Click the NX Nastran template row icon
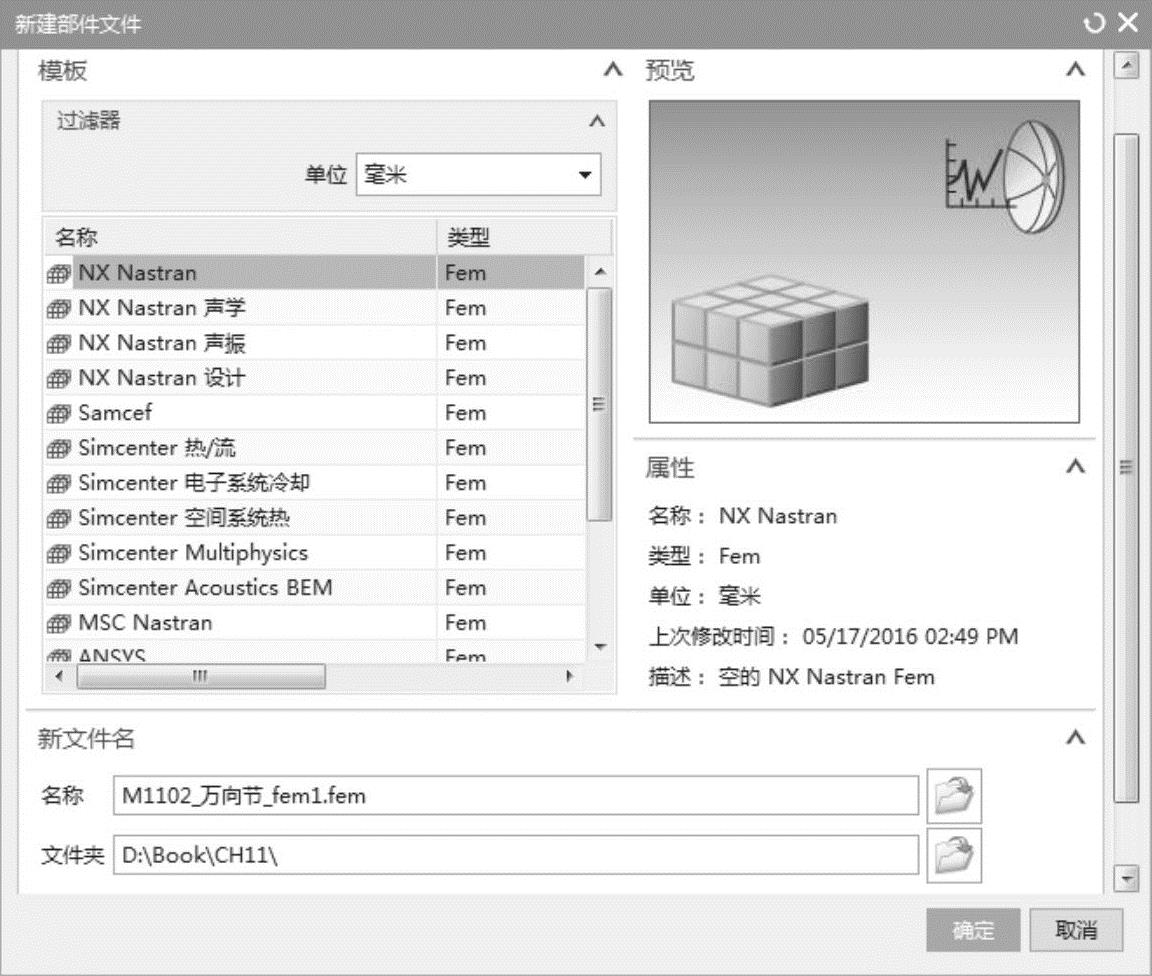This screenshot has width=1152, height=976. (x=59, y=274)
